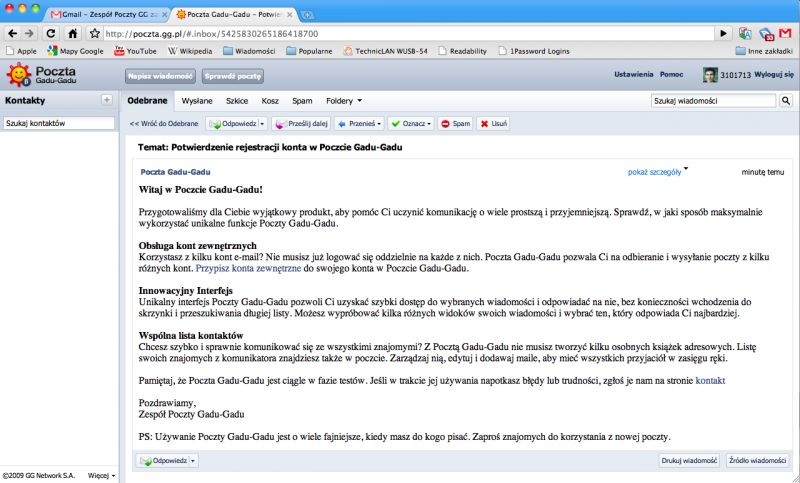Image resolution: width=800 pixels, height=483 pixels.
Task: Open Źródło wiadomości message source
Action: (x=758, y=461)
